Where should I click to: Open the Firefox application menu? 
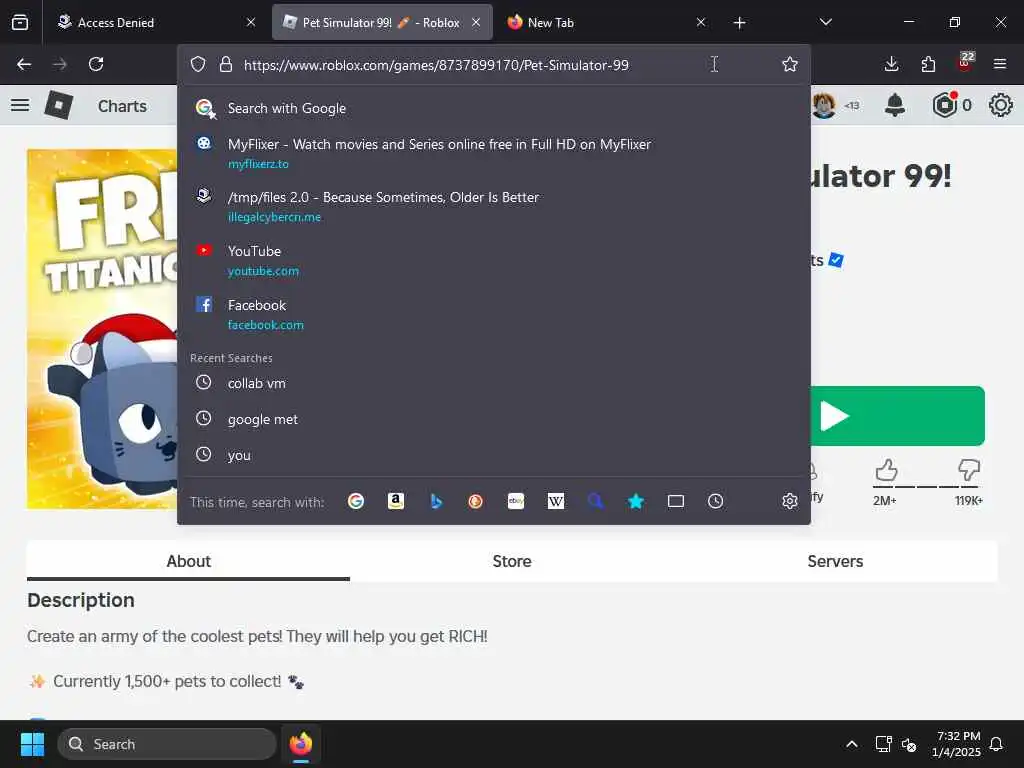coord(1000,64)
